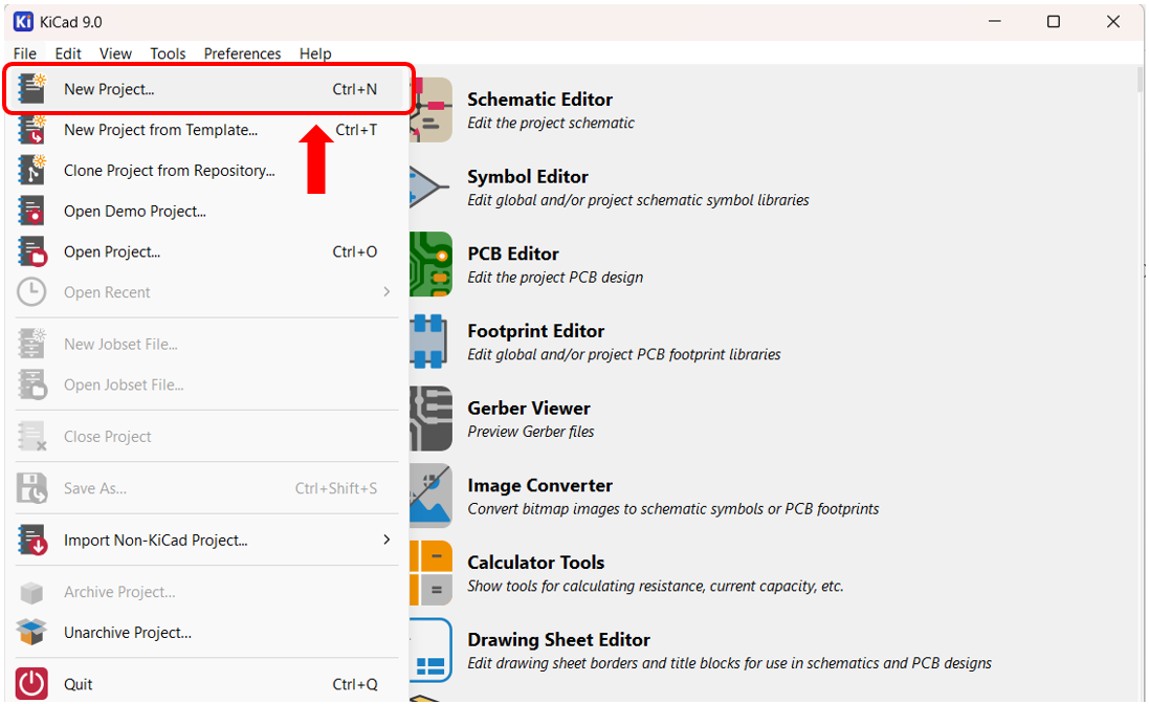Screen dimensions: 1149x704
Task: Launch Calculator Tools via orange icon
Action: (431, 573)
